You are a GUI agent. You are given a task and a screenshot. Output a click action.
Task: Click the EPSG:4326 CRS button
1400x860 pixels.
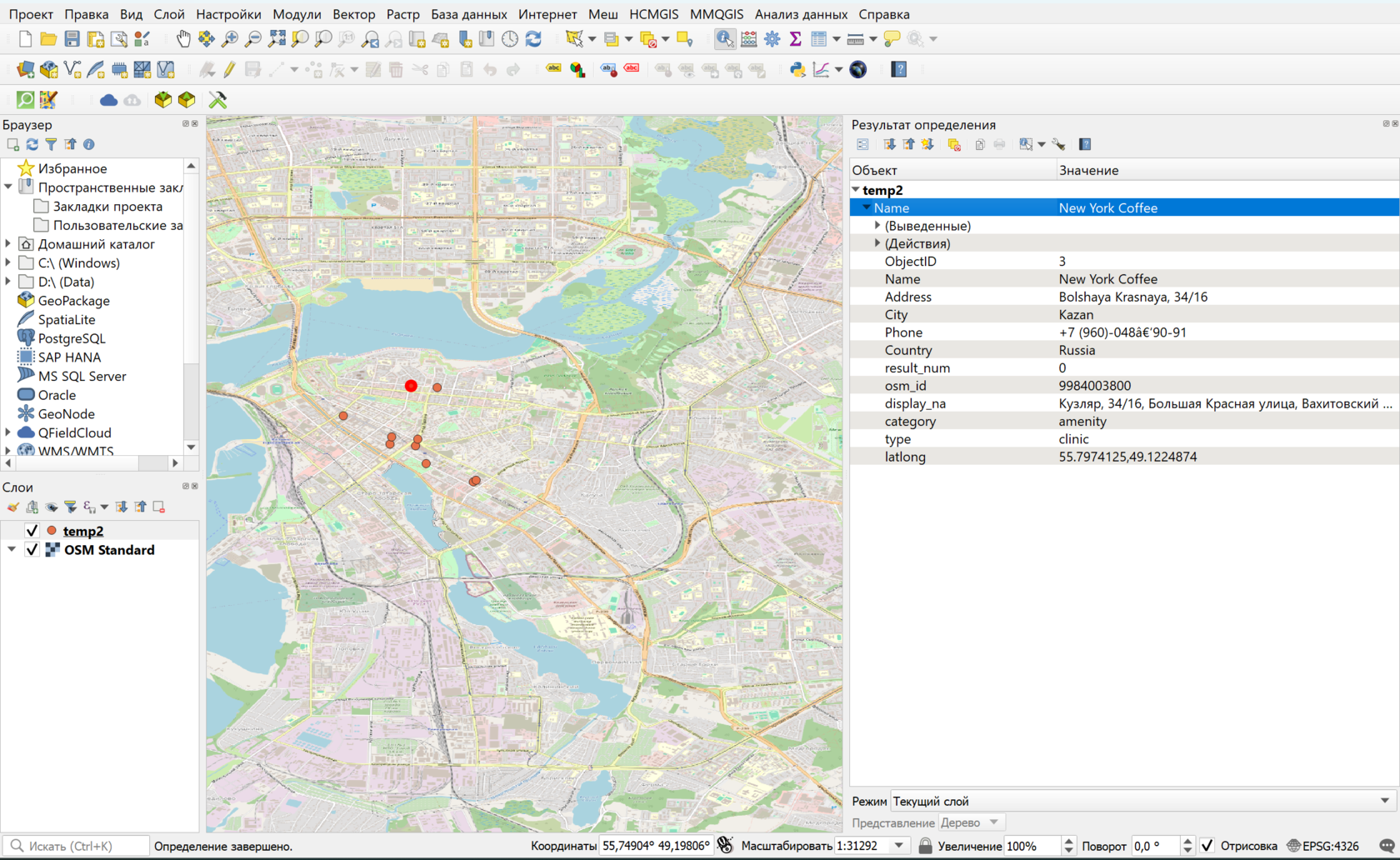pos(1322,846)
